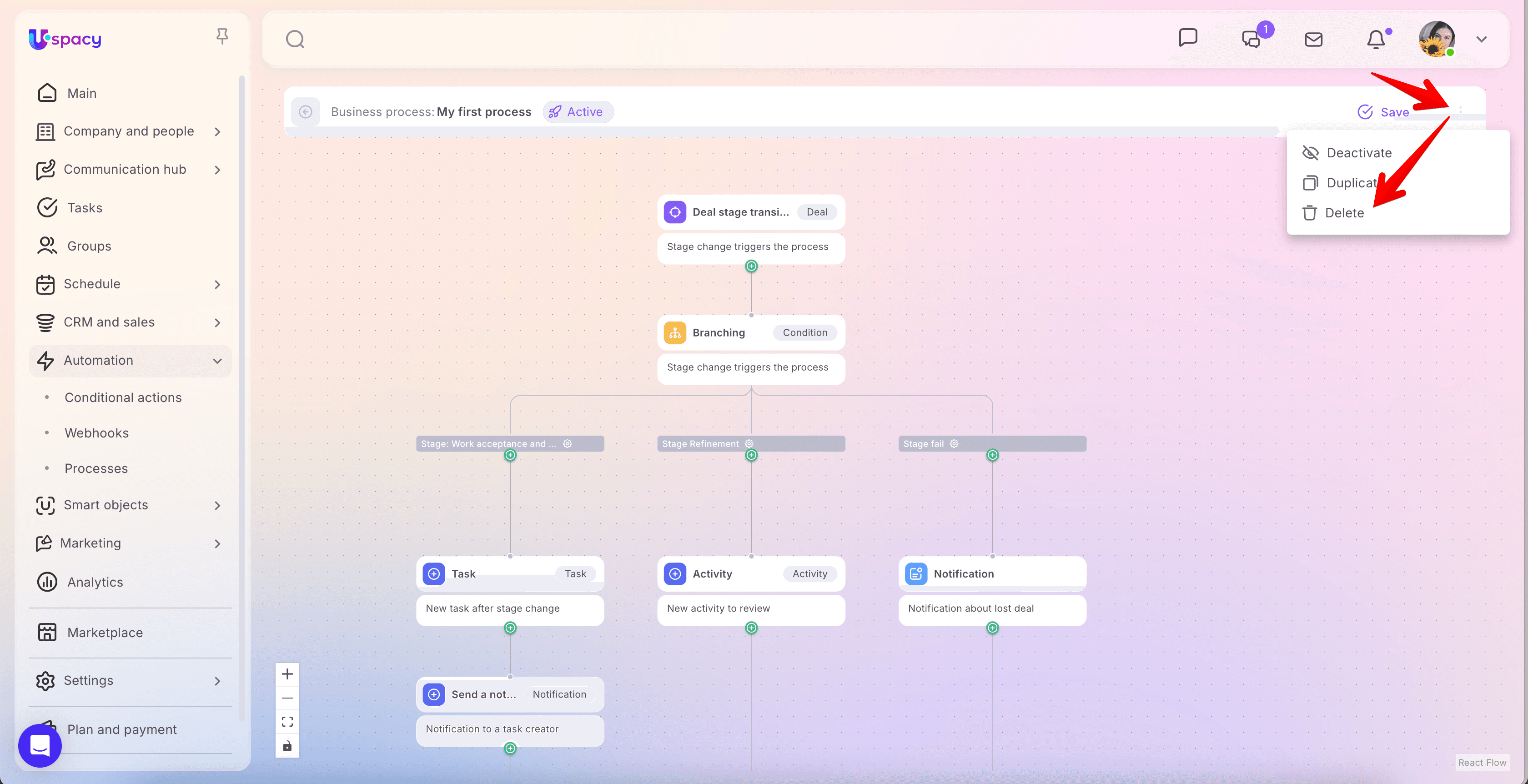Collapse the Automation menu section
Viewport: 1528px width, 784px height.
tap(217, 361)
